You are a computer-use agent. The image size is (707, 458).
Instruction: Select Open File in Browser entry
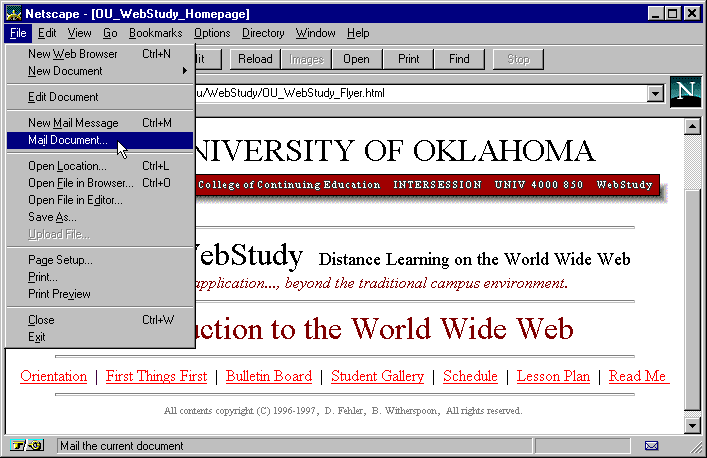100,183
